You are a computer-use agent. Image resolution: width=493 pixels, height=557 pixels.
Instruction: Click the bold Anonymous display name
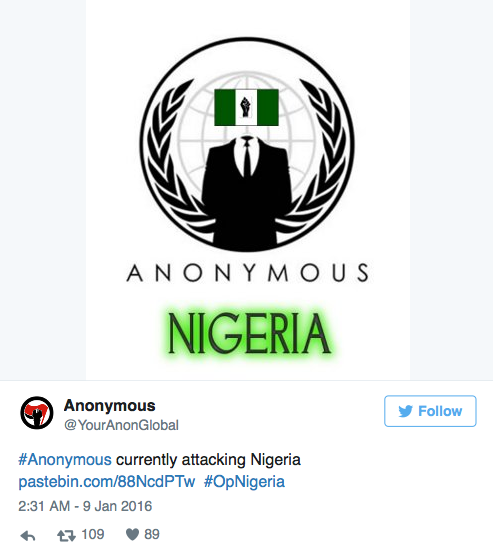110,406
